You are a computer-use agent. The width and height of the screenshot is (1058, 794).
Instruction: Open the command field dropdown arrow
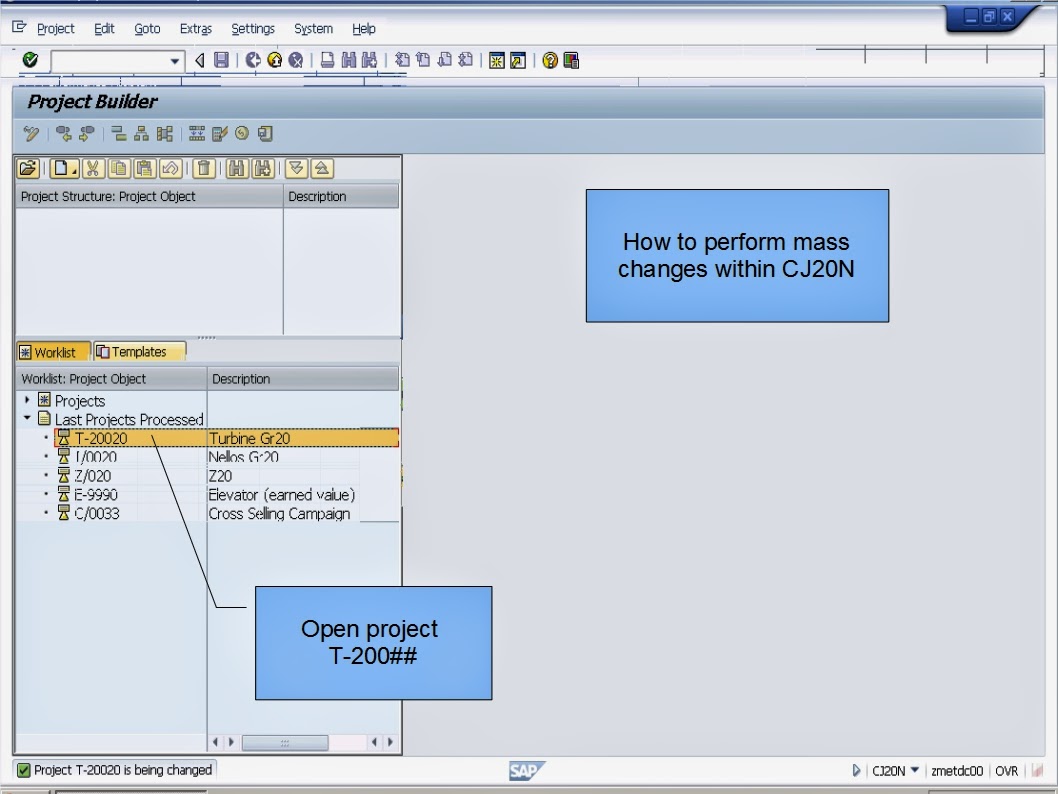[175, 61]
